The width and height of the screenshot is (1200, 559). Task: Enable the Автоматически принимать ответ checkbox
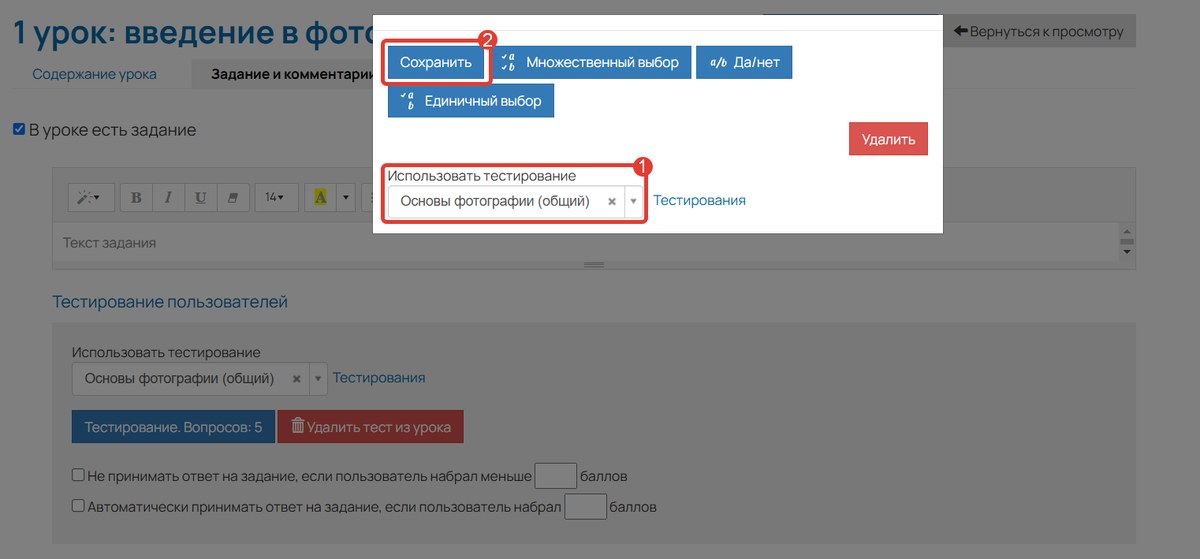(78, 506)
